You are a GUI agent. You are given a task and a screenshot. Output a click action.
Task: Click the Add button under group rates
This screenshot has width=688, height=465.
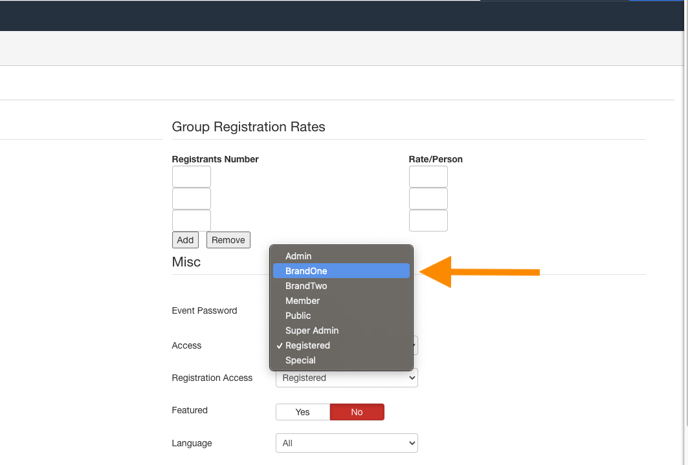coord(185,240)
